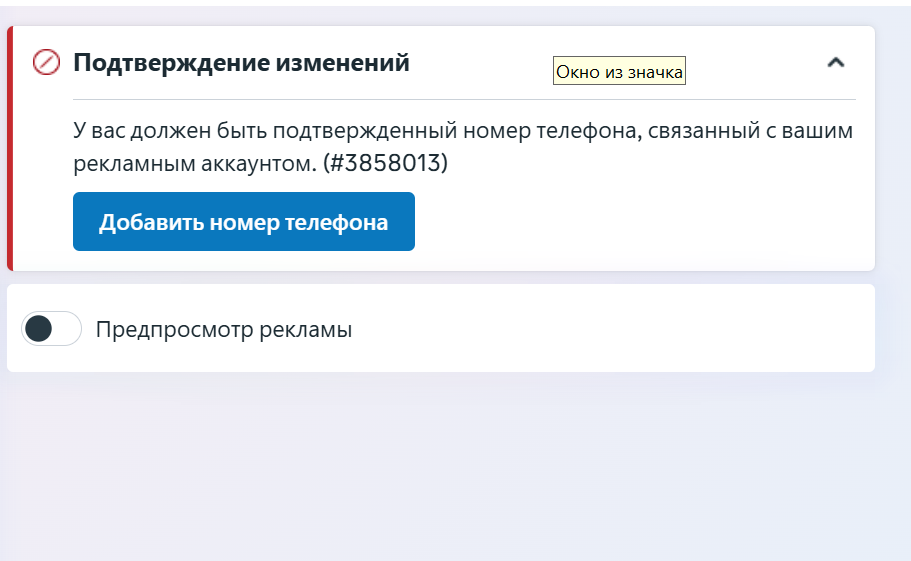Collapse the Подтверждение изменений panel with the chevron
This screenshot has width=911, height=561.
tap(836, 63)
